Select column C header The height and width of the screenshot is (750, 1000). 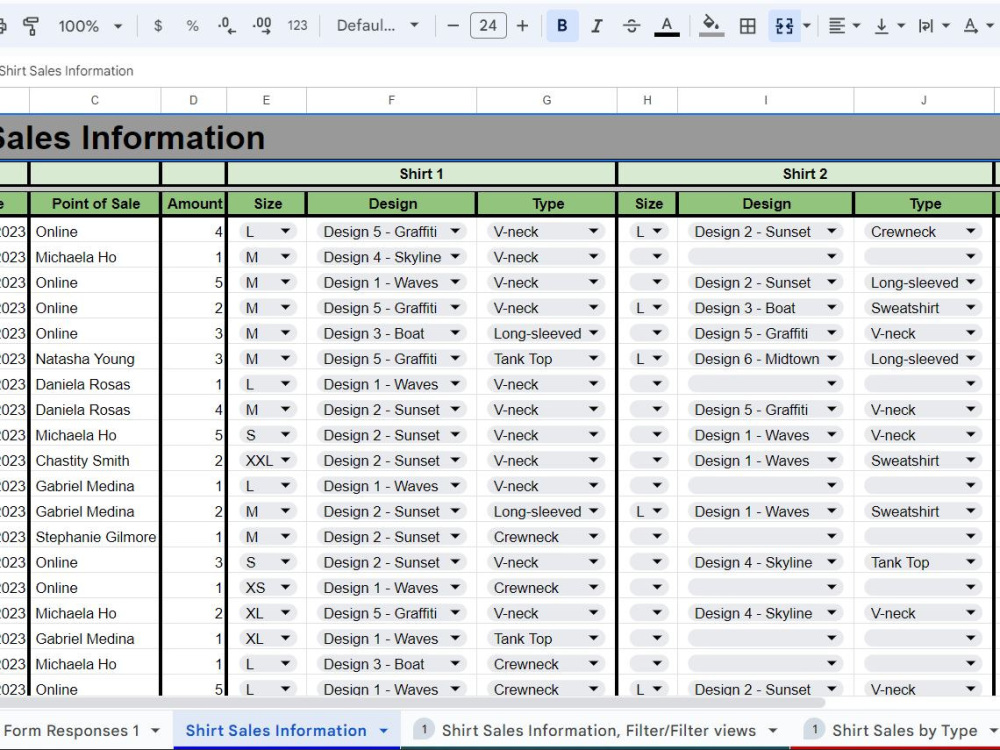tap(94, 100)
